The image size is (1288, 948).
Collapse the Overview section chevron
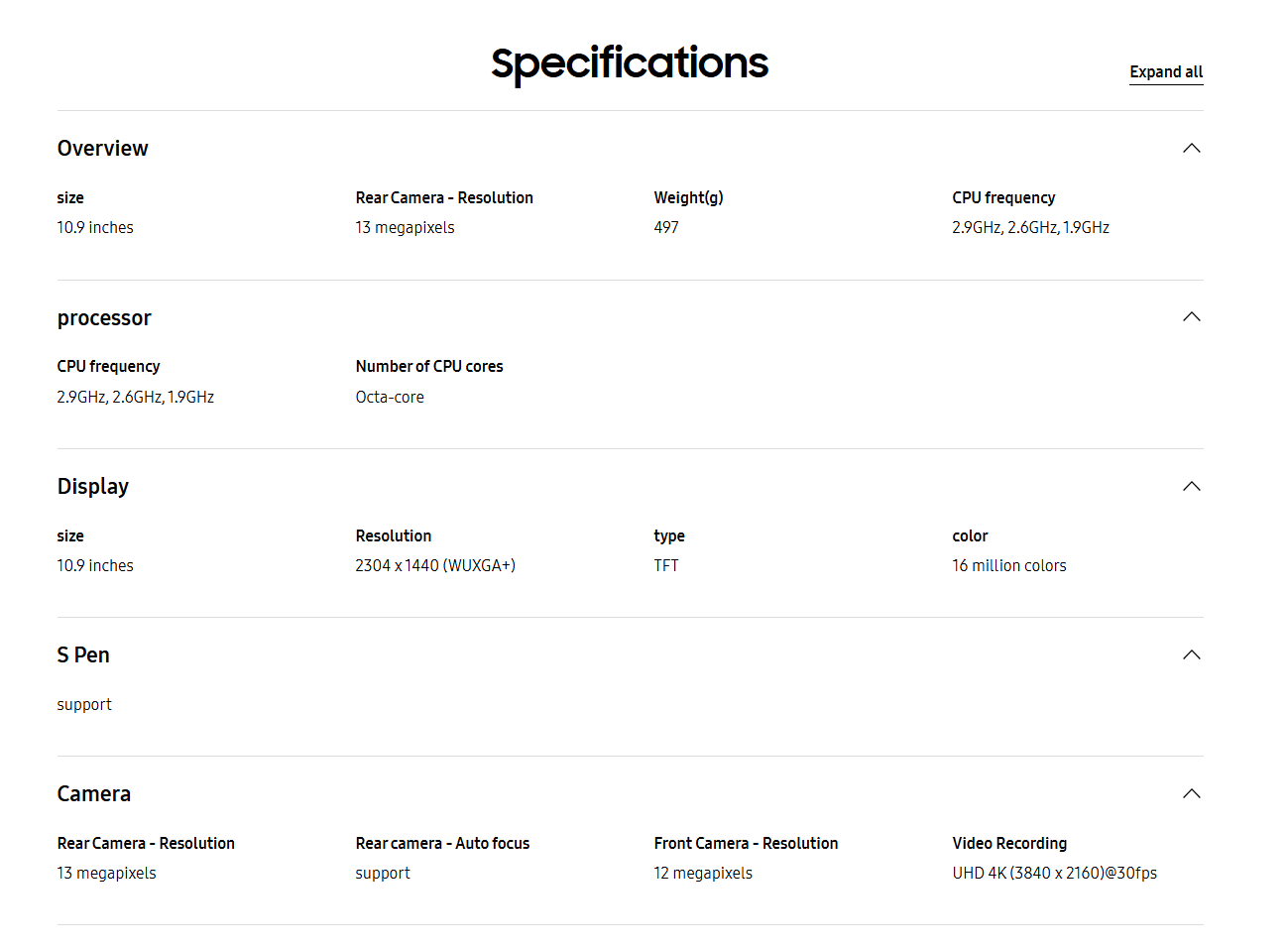tap(1192, 149)
